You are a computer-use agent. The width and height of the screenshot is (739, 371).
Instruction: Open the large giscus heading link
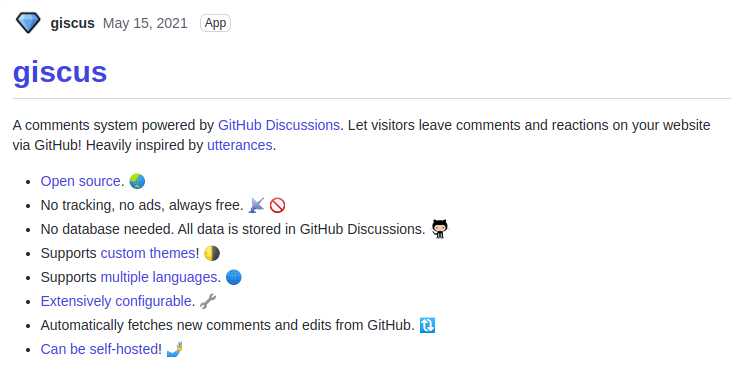point(60,72)
